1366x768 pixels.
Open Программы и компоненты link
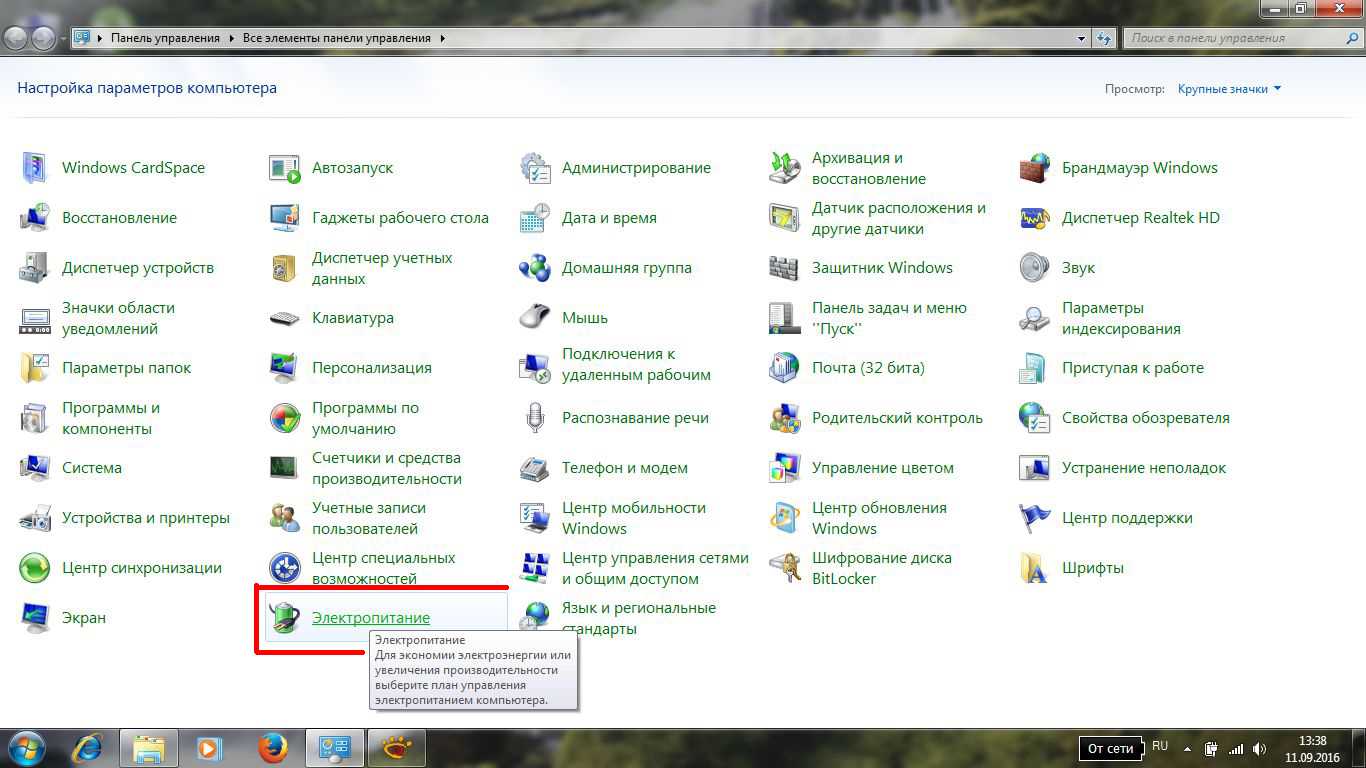[111, 418]
